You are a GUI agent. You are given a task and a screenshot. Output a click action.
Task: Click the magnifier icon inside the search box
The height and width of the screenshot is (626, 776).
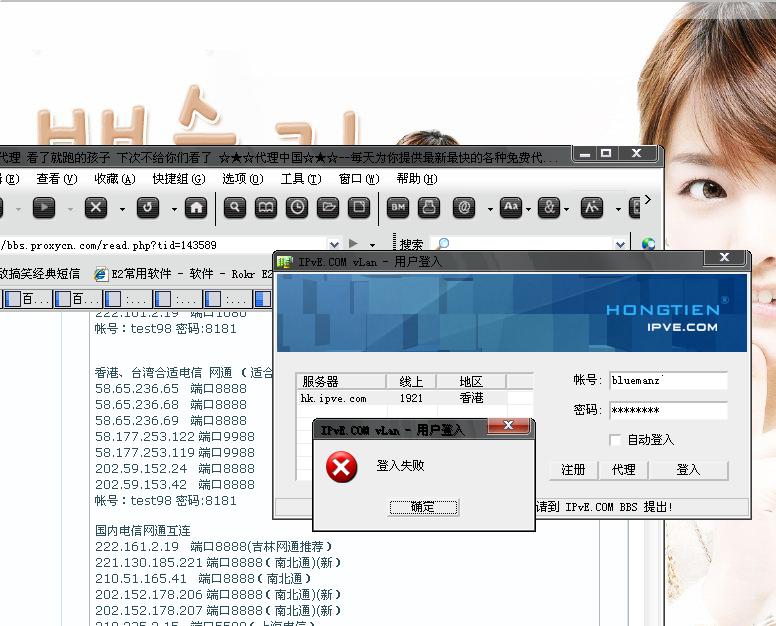tap(443, 243)
